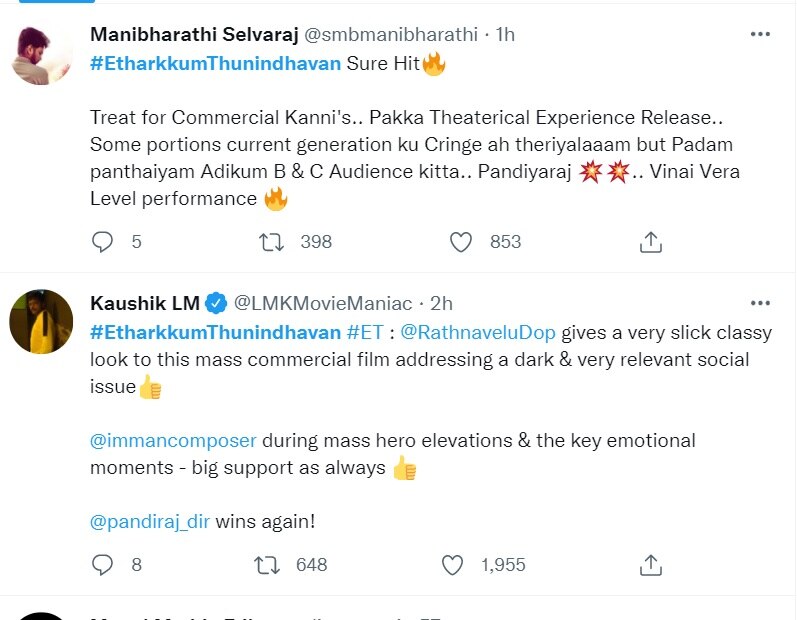Visit the @immancomposer profile mention
Screen dimensions: 797x620
click(173, 440)
